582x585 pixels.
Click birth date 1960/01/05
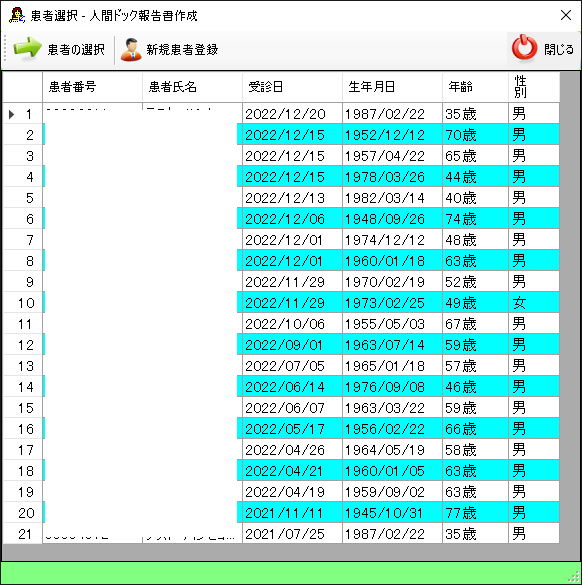pyautogui.click(x=392, y=471)
